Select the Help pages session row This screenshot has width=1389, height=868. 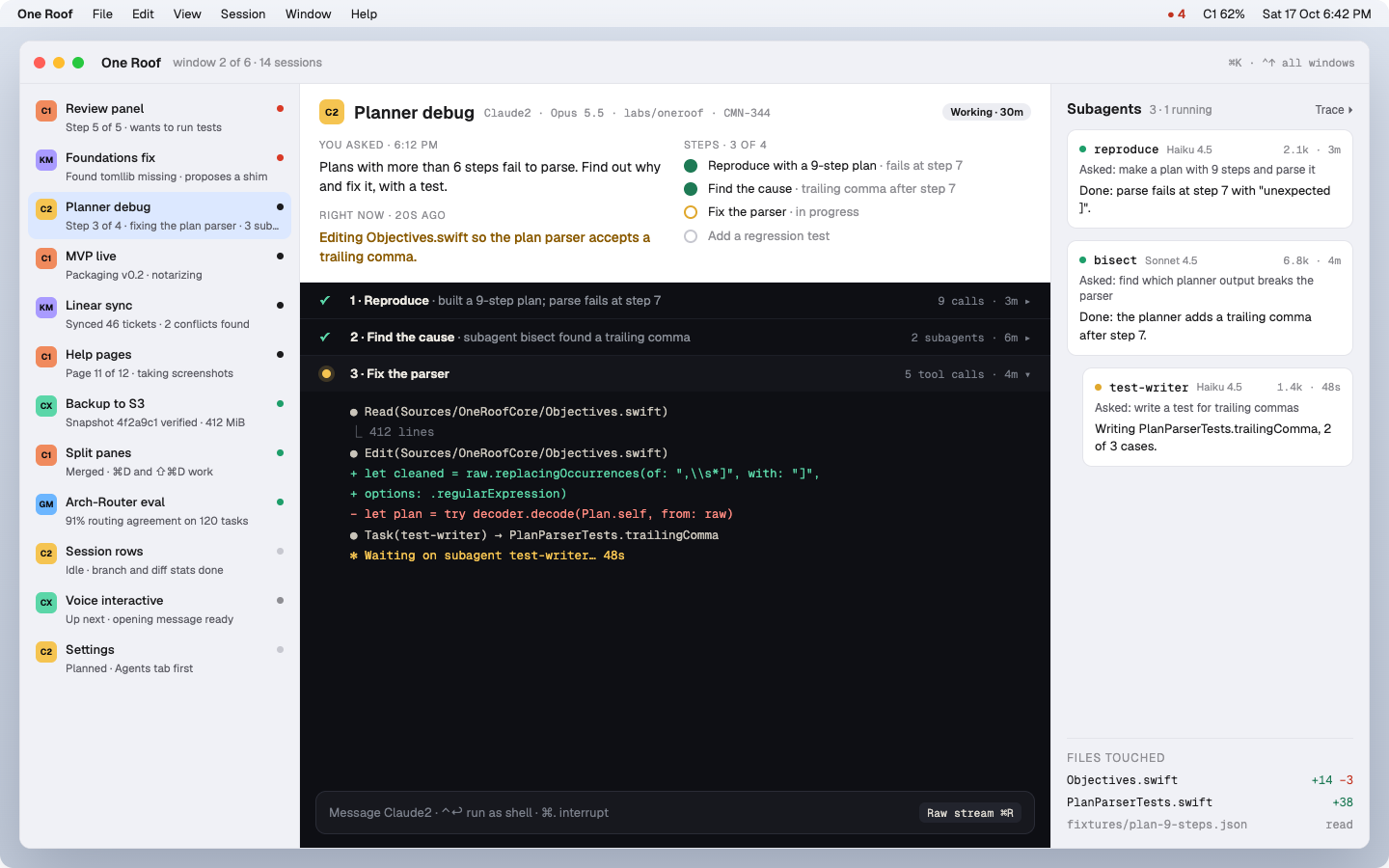pyautogui.click(x=159, y=364)
